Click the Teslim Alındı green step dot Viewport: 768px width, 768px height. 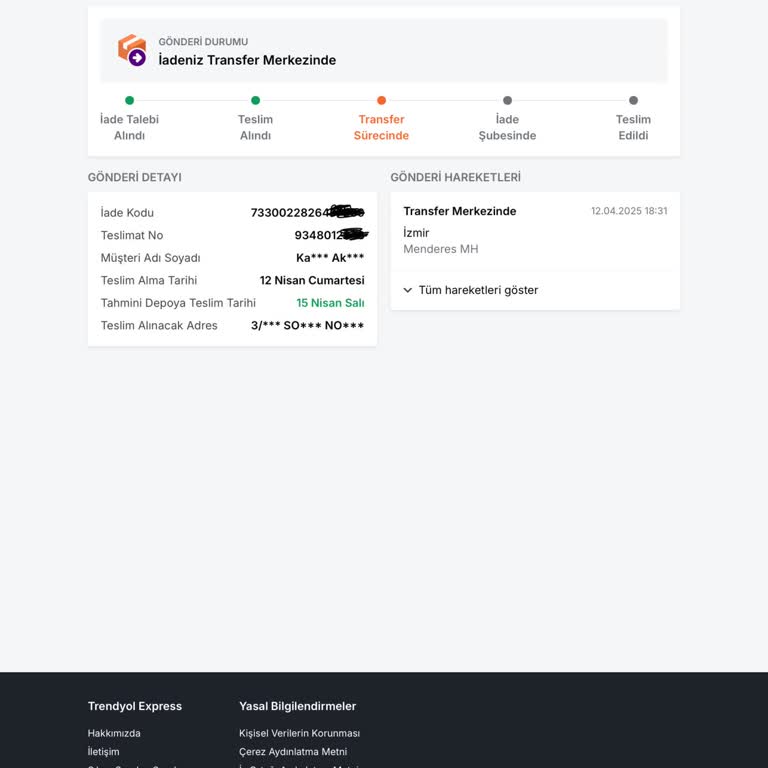coord(255,100)
